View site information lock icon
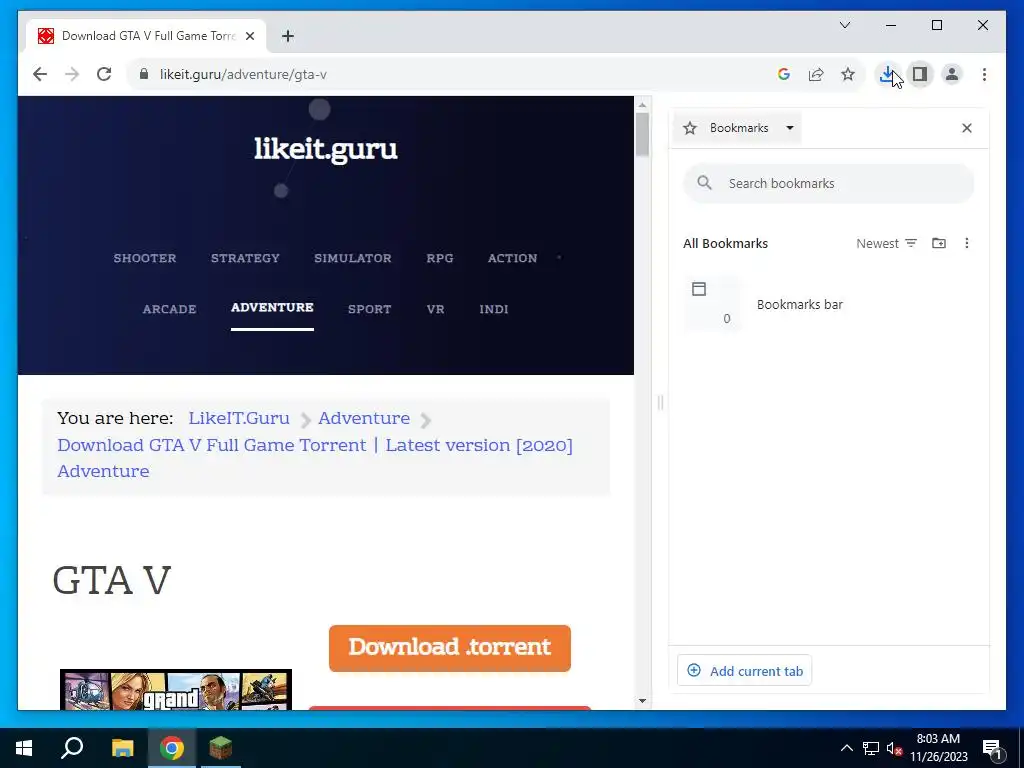This screenshot has height=768, width=1024. [x=144, y=74]
